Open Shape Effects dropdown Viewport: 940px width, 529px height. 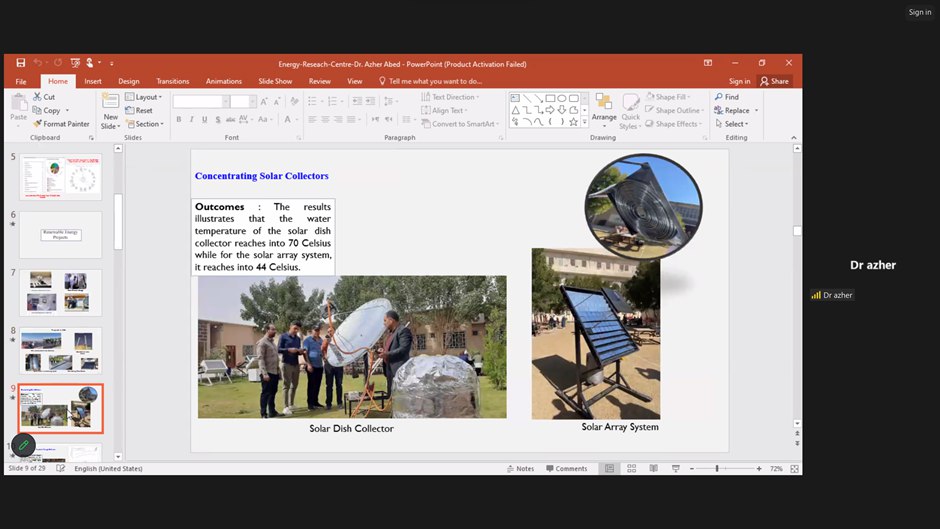coord(674,124)
